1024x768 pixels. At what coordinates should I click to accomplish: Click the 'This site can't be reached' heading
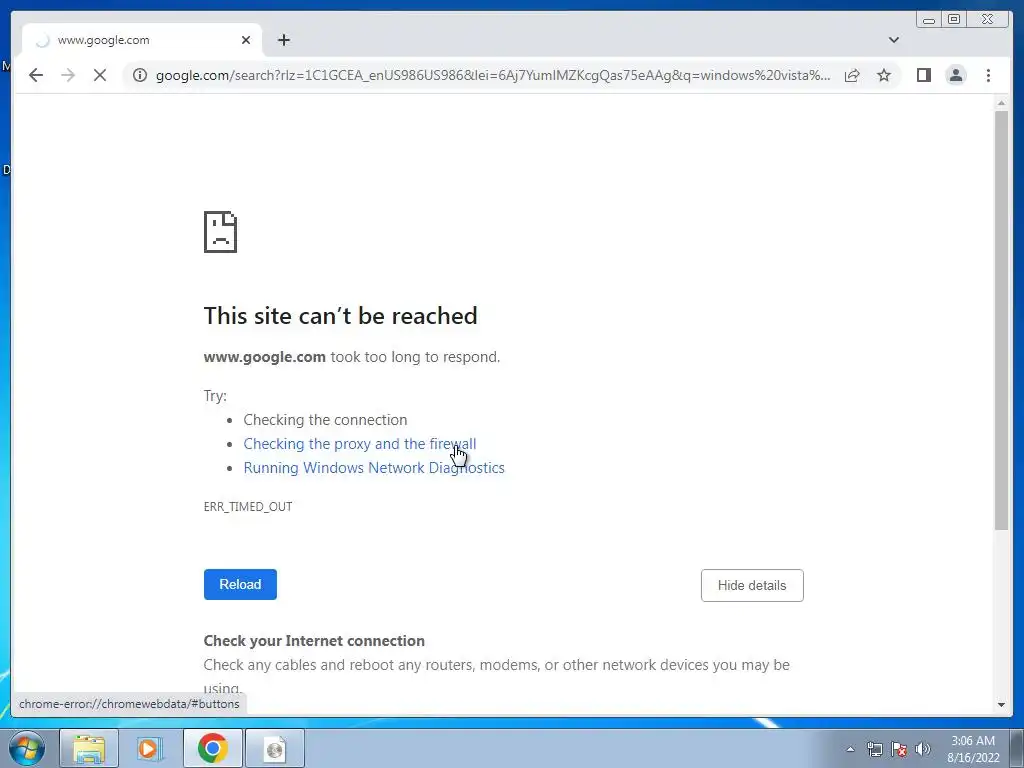[x=341, y=316]
